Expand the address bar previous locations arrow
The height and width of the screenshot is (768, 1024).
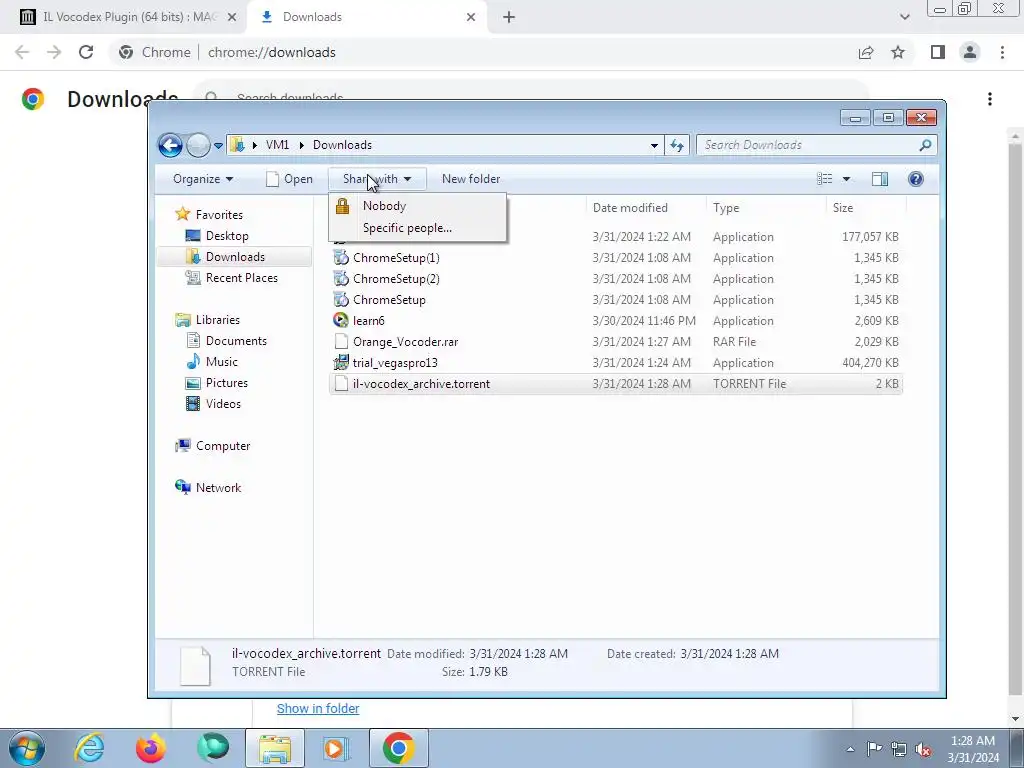654,146
